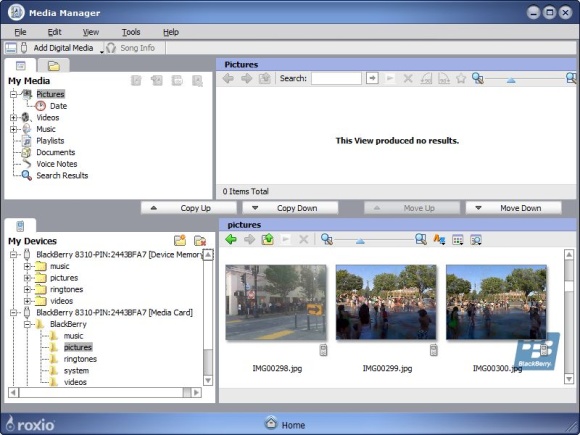Click the delete X icon in Pictures toolbar

coord(408,78)
